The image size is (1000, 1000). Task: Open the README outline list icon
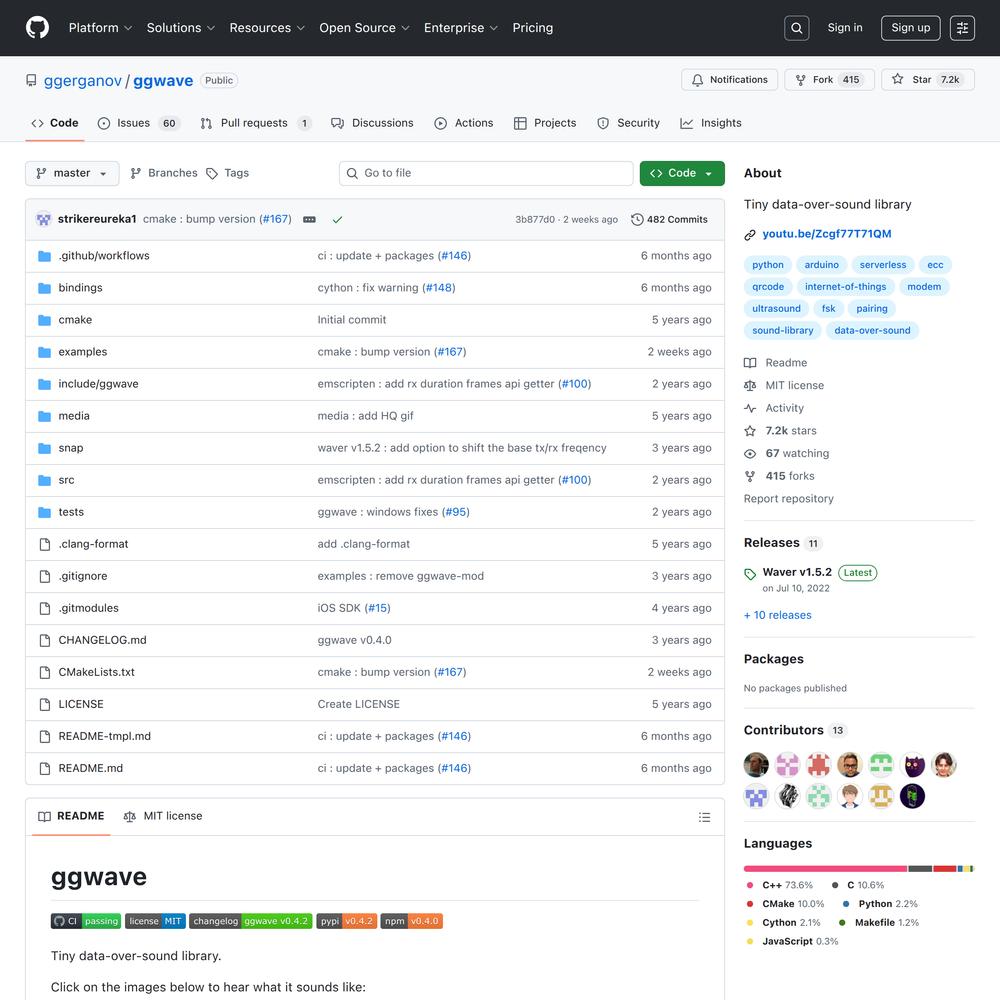coord(704,817)
